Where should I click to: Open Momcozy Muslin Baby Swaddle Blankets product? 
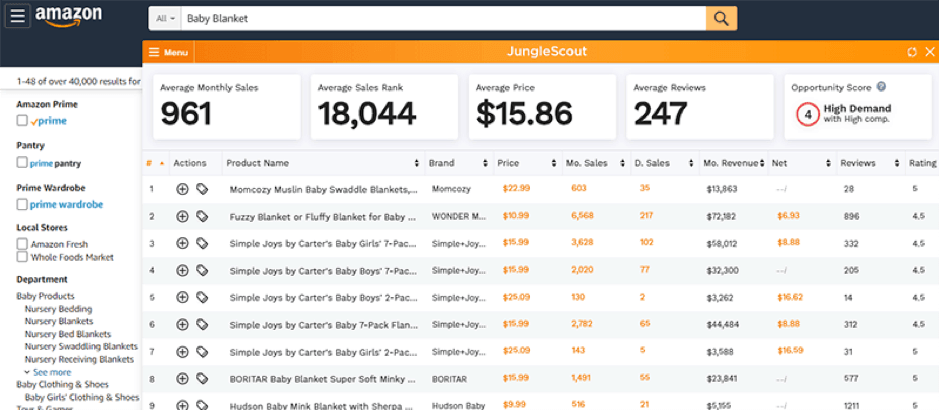[323, 189]
